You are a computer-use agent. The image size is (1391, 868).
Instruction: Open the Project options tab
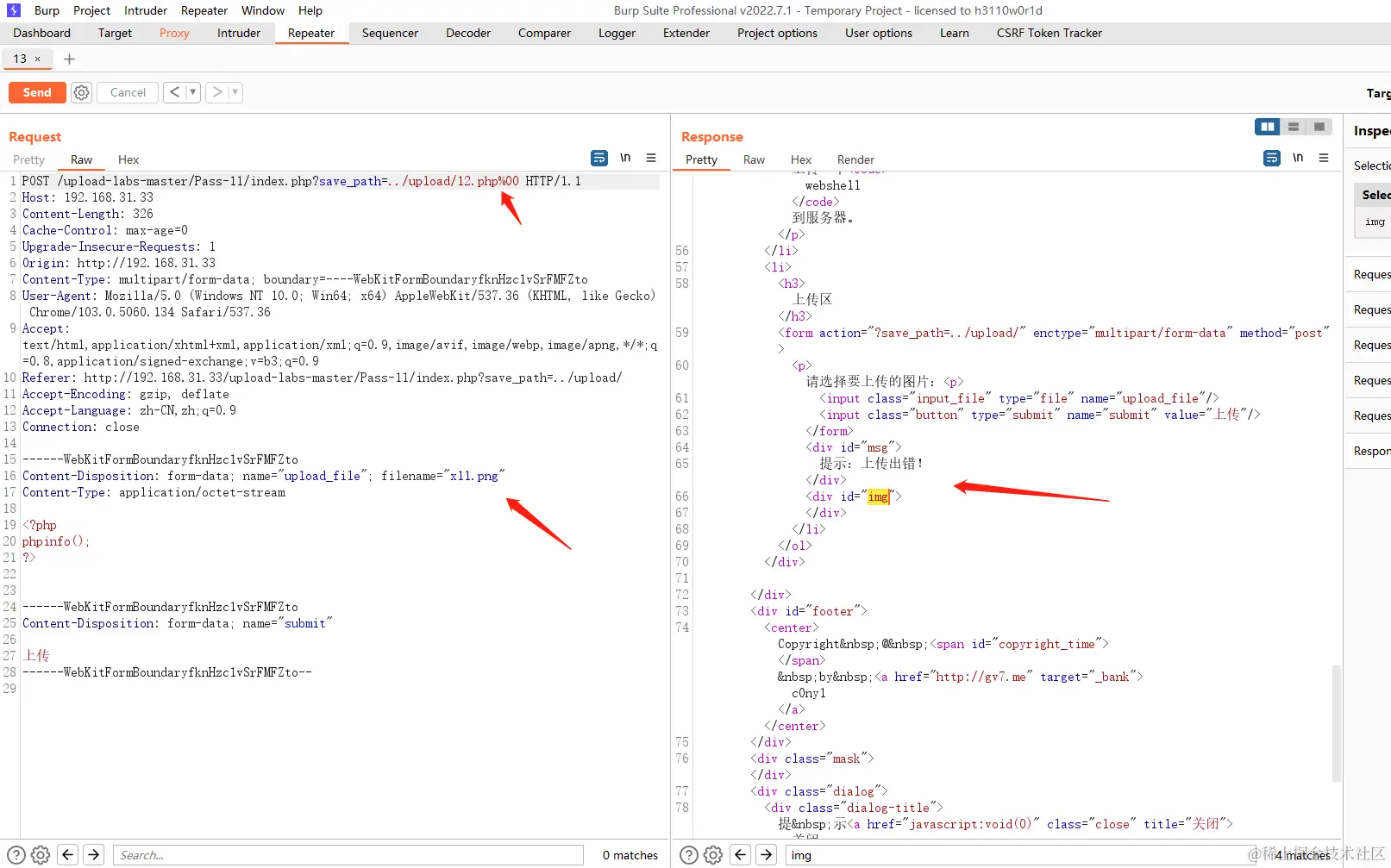[x=777, y=33]
